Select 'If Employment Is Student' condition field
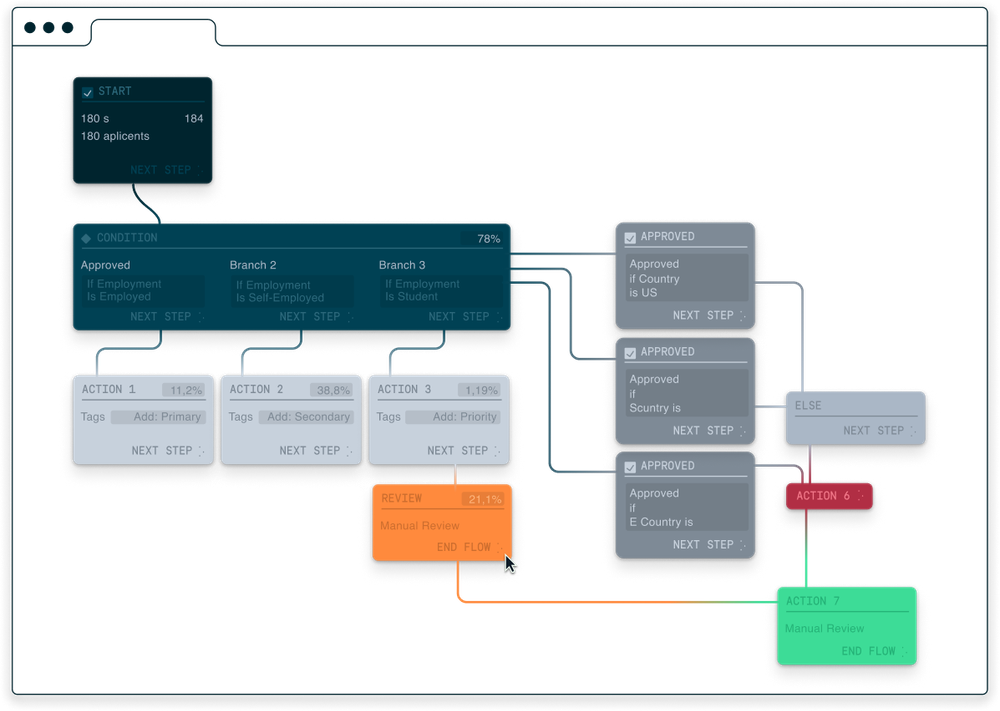Image resolution: width=1000 pixels, height=711 pixels. point(441,291)
